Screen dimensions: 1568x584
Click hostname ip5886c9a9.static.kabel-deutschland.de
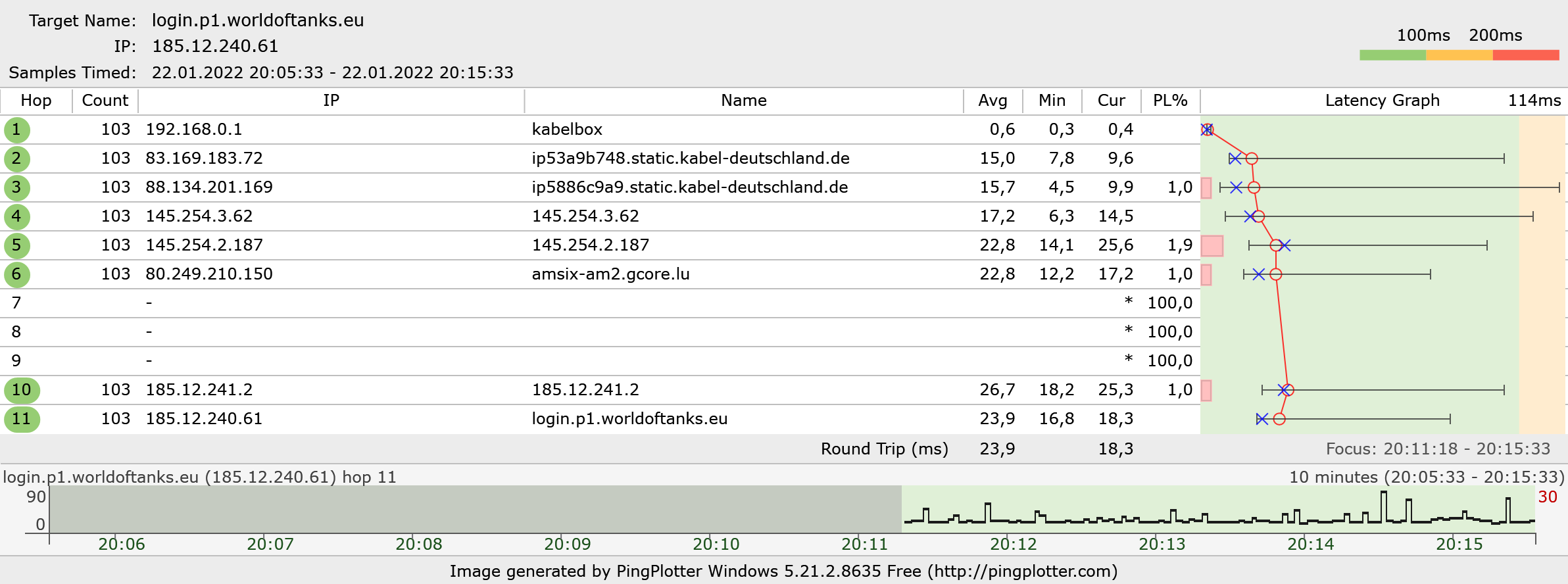tap(690, 187)
